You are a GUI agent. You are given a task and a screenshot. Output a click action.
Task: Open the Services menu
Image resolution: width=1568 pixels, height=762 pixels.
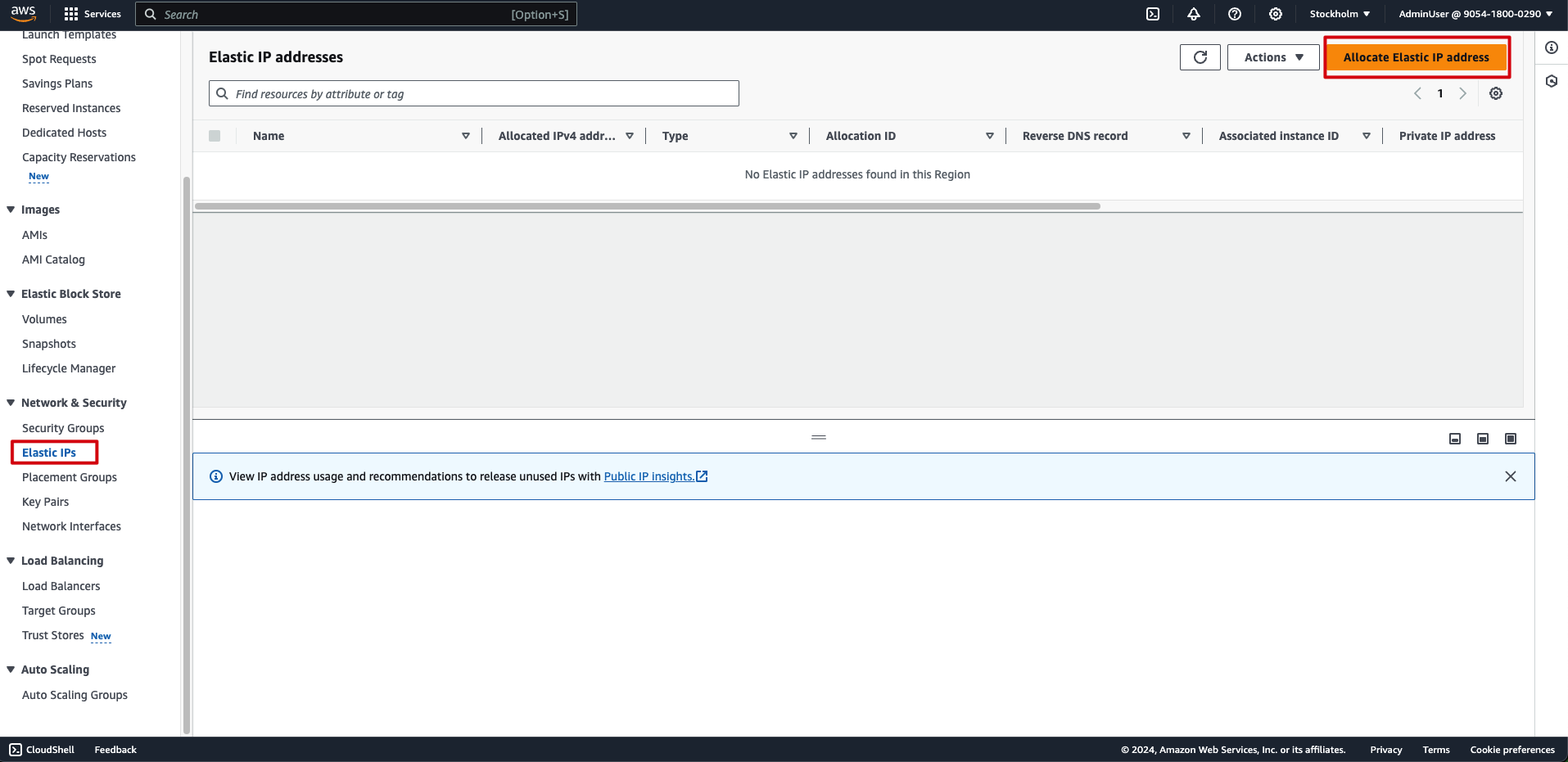(93, 14)
